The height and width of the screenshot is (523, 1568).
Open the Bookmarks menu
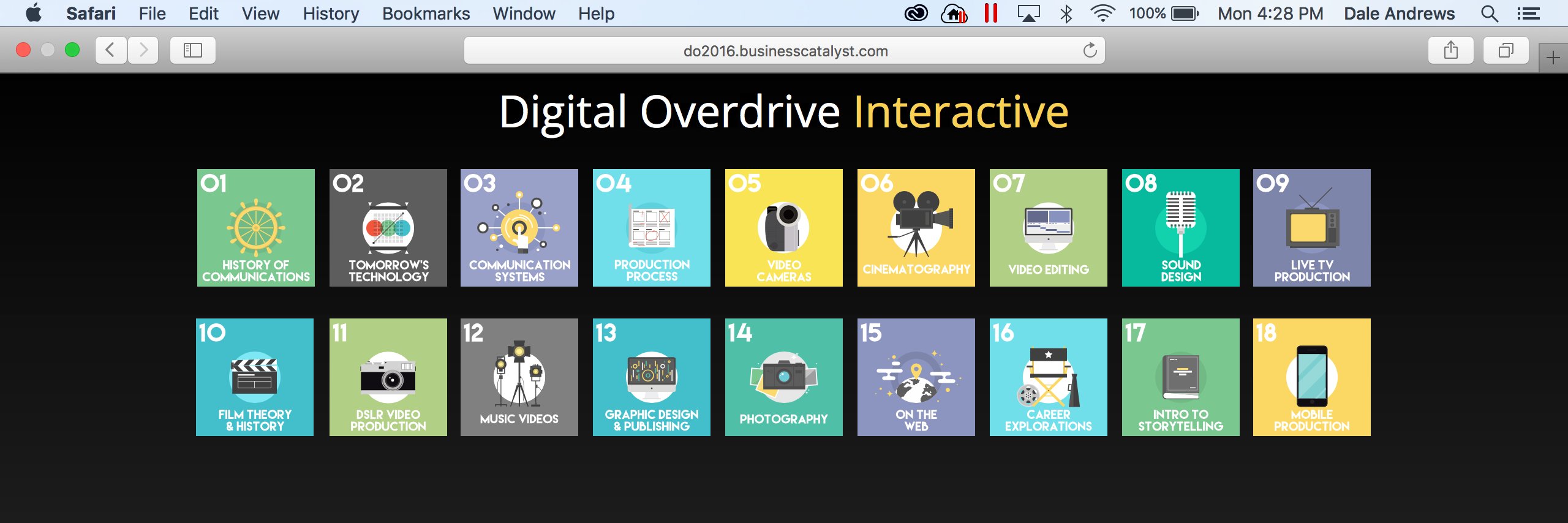pos(426,13)
